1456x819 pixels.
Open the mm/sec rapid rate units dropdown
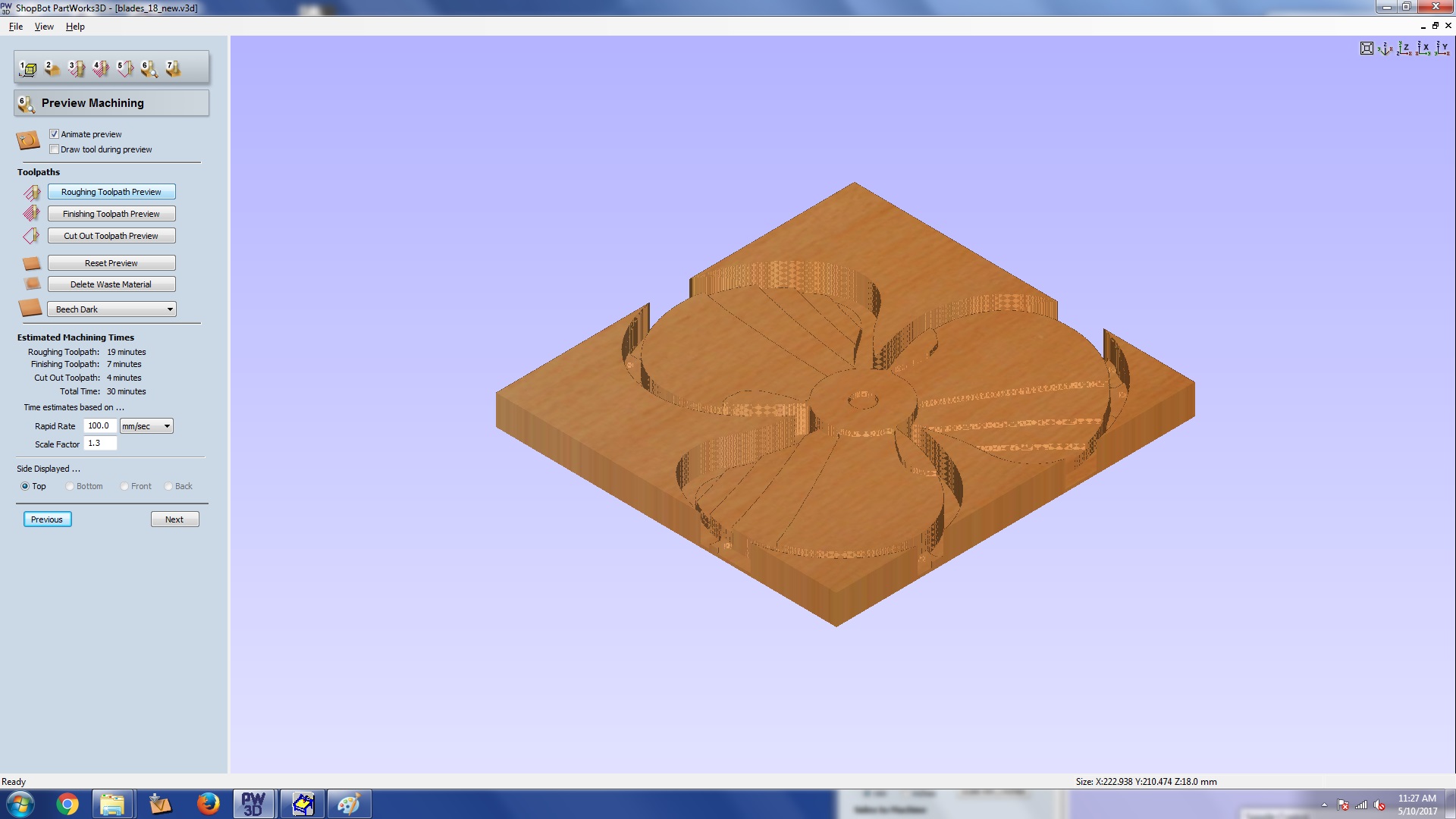[x=146, y=426]
